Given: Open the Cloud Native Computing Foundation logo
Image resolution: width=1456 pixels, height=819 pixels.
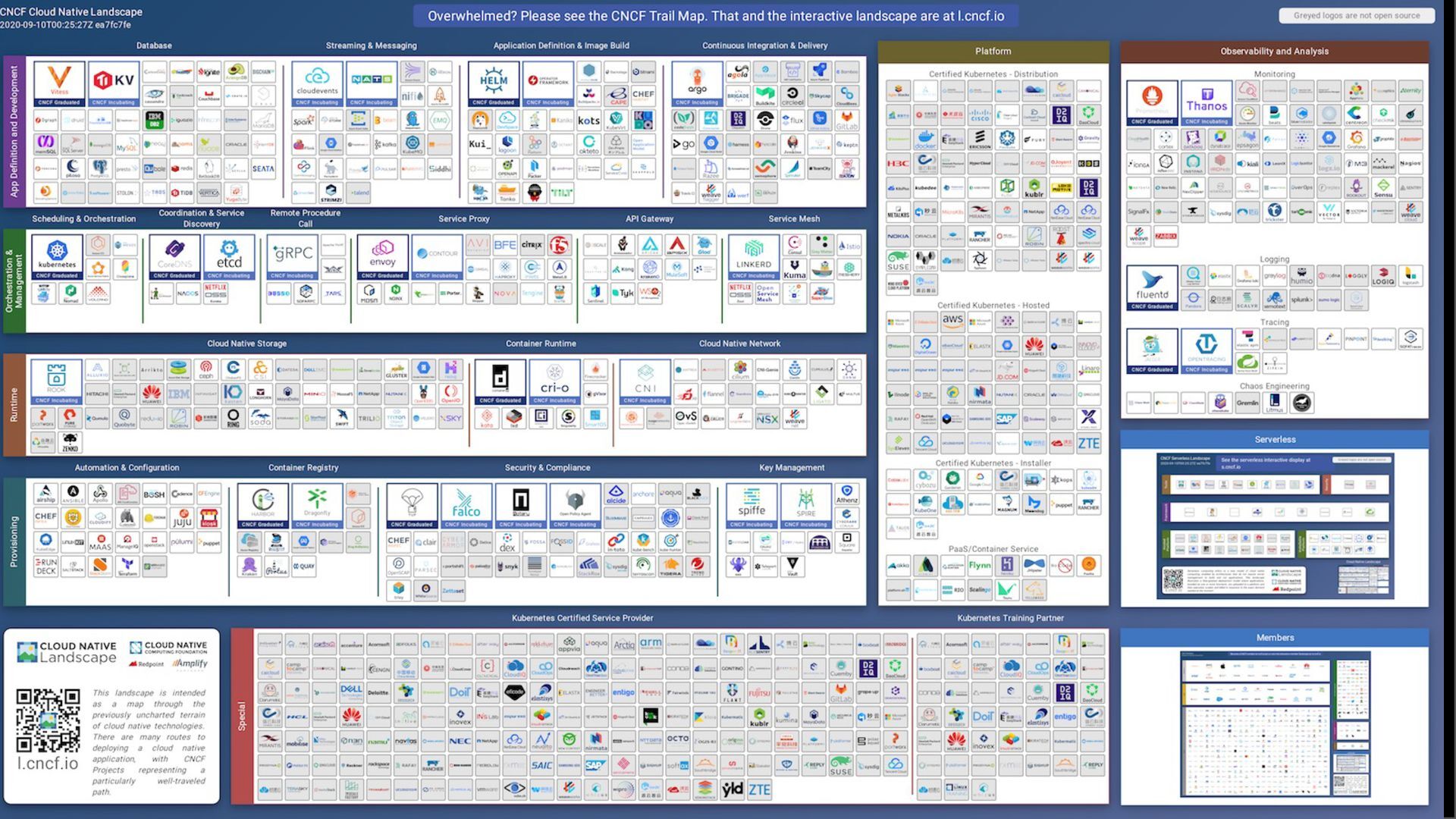Looking at the screenshot, I should point(168,648).
